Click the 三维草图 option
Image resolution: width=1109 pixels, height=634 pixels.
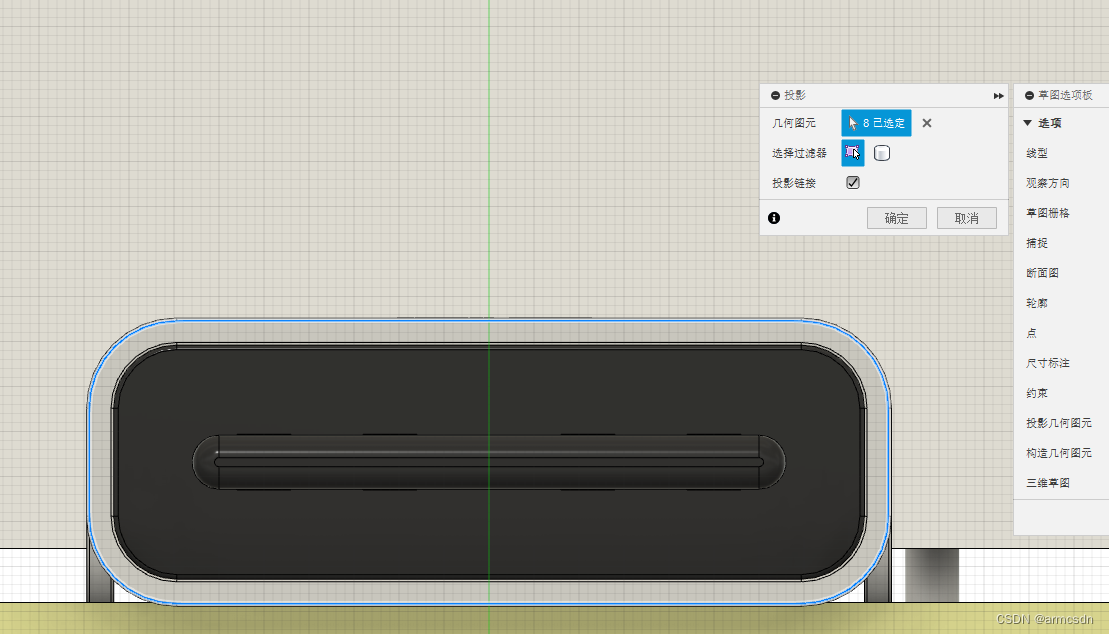[1047, 483]
